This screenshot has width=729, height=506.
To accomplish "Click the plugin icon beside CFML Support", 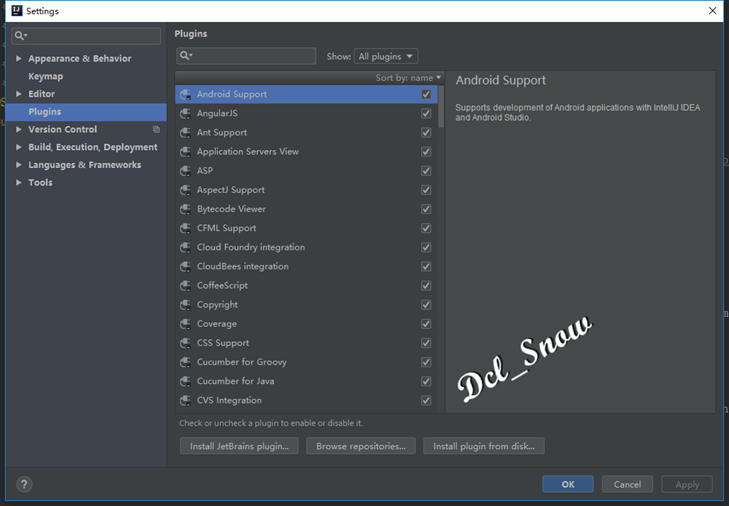I will click(x=185, y=228).
